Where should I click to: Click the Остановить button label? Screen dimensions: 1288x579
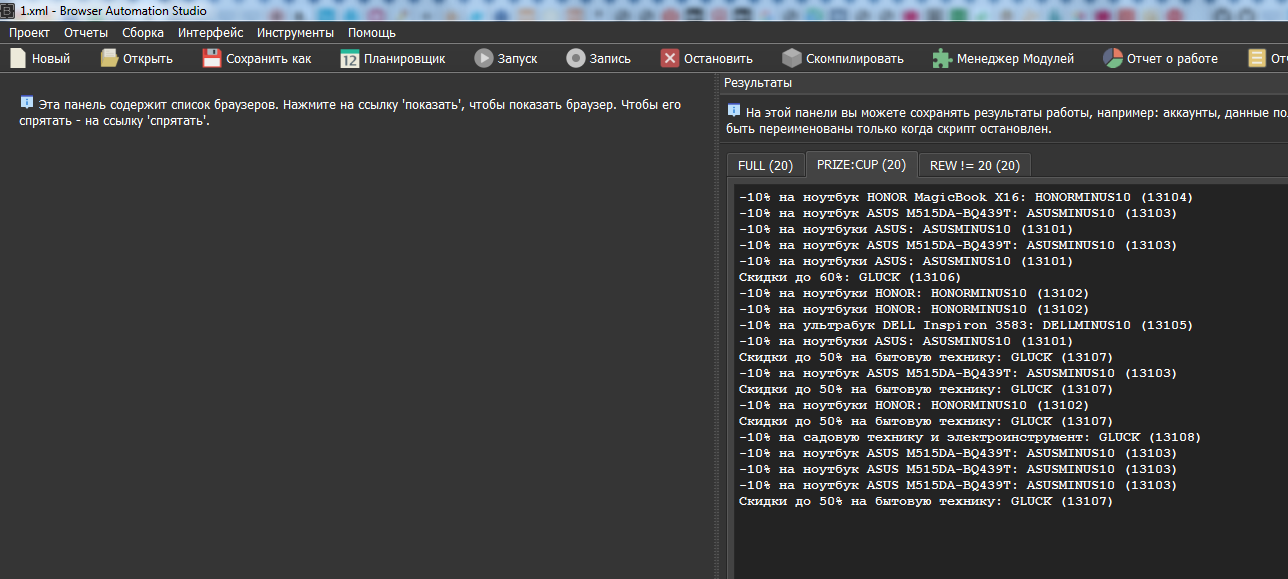coord(719,58)
